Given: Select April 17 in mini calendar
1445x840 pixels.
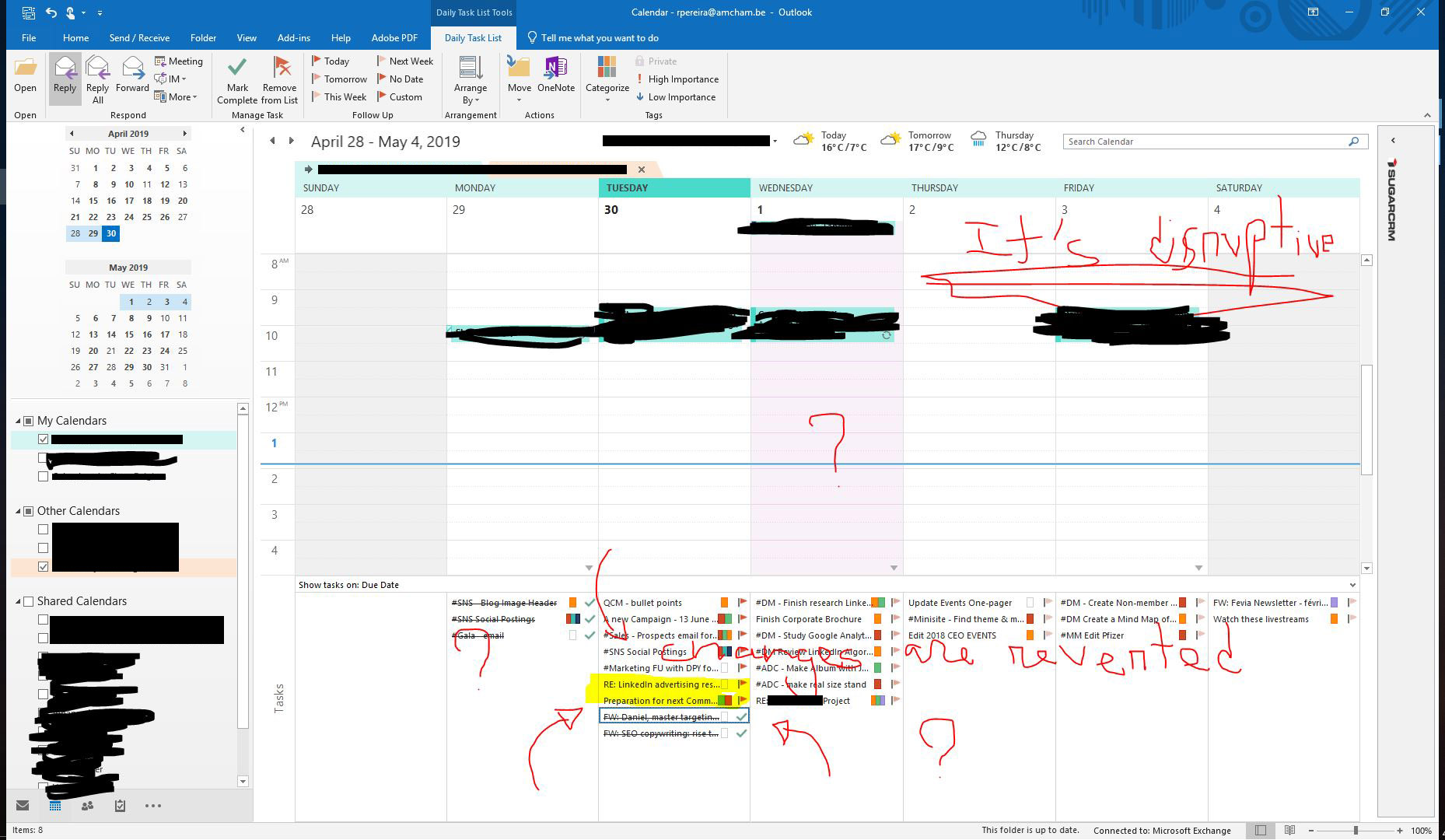Looking at the screenshot, I should [128, 201].
